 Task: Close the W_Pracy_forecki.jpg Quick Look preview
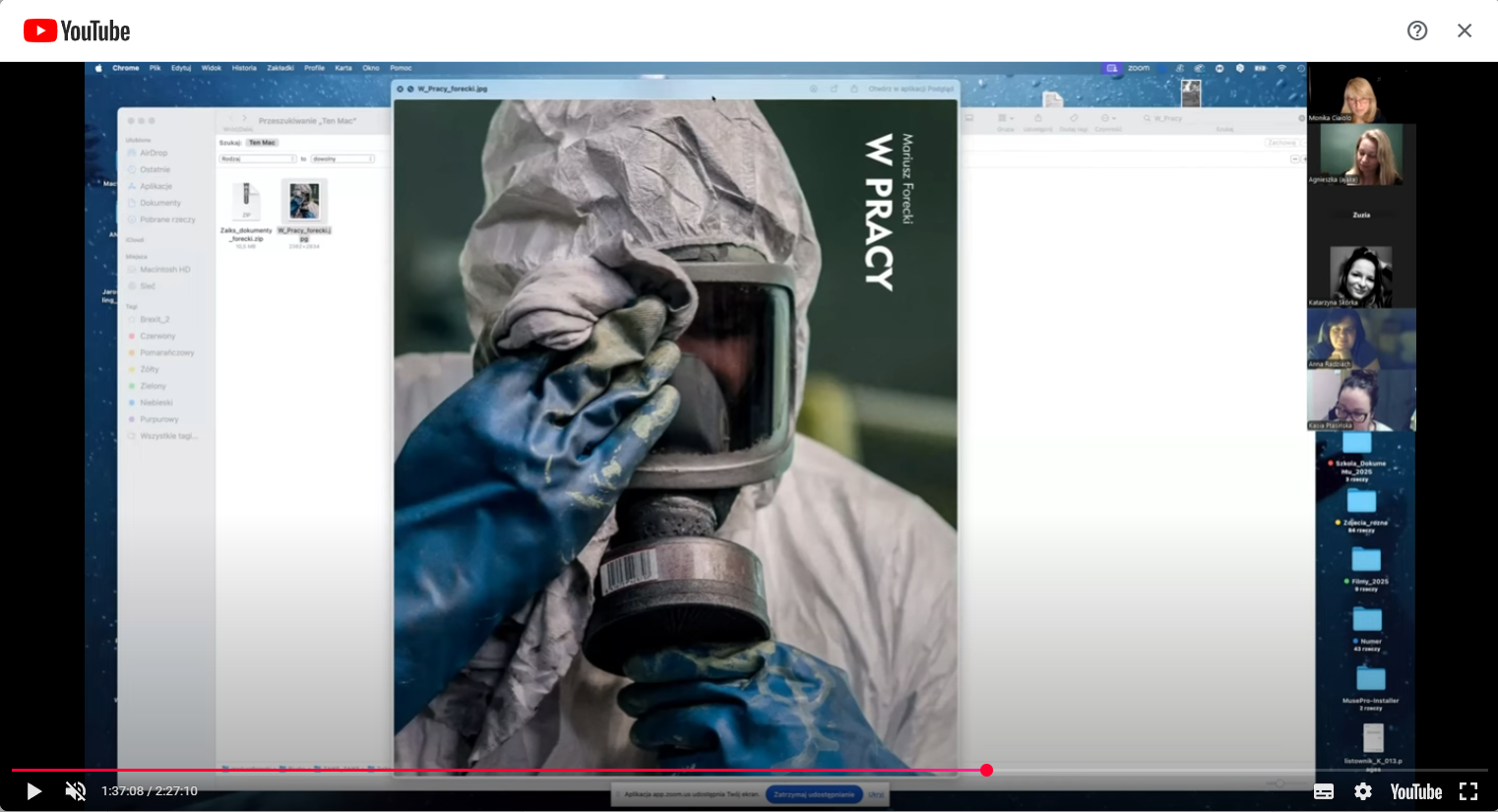[401, 89]
